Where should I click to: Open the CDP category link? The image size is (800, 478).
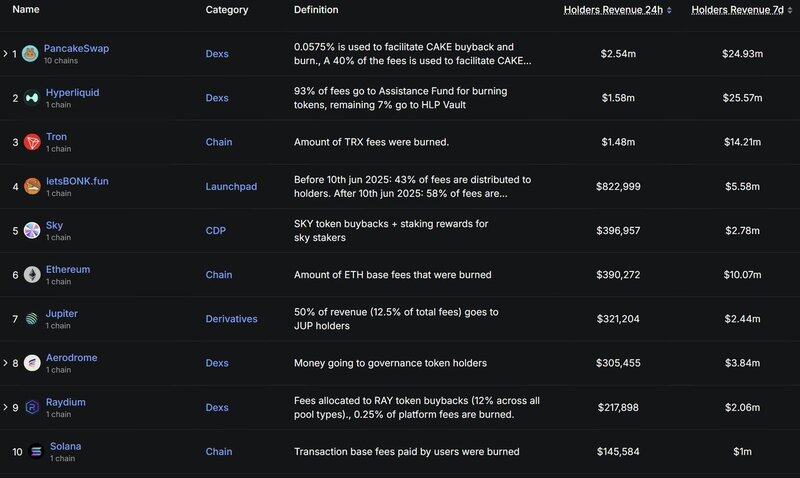click(x=217, y=230)
